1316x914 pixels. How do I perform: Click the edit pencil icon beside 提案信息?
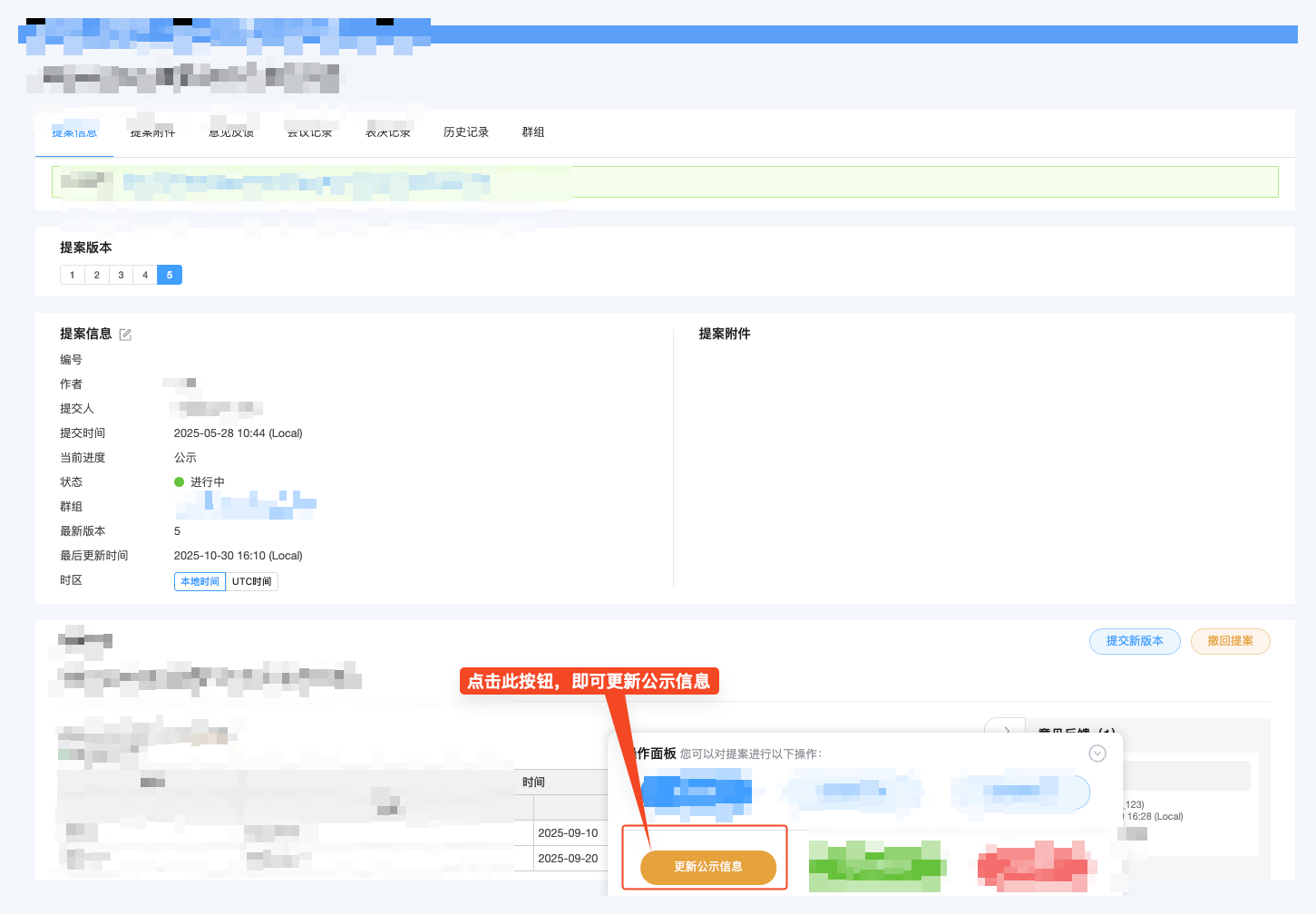pos(125,334)
